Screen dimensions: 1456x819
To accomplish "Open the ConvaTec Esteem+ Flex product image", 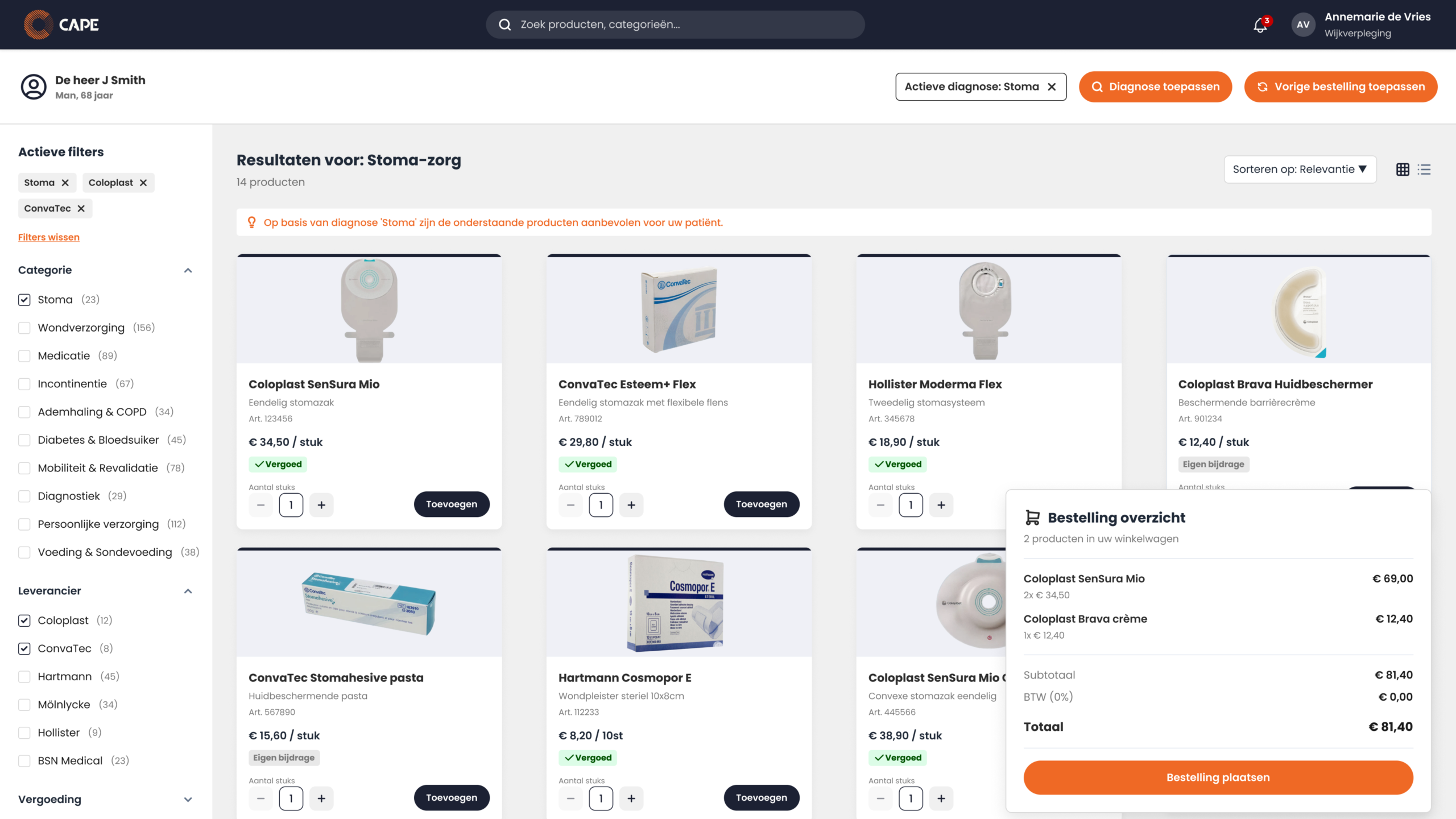I will [679, 309].
